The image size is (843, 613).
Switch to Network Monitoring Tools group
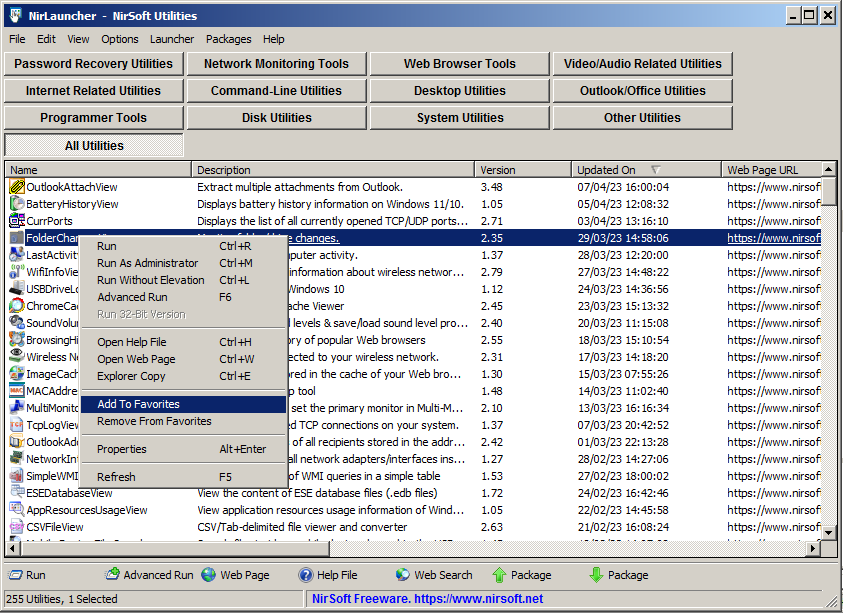pos(276,64)
